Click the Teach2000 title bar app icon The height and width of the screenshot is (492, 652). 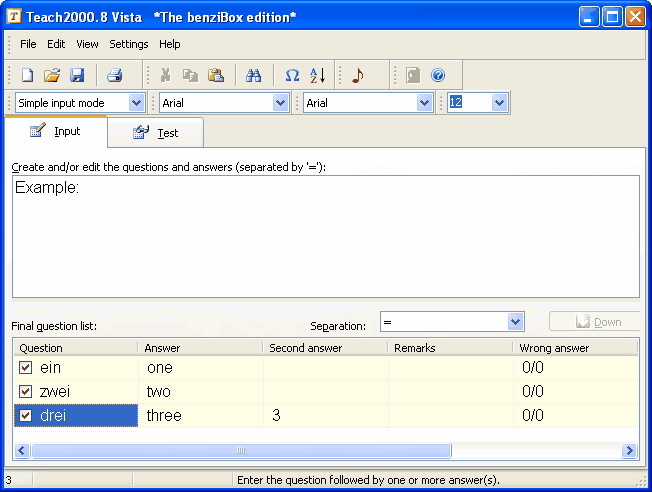(x=14, y=17)
